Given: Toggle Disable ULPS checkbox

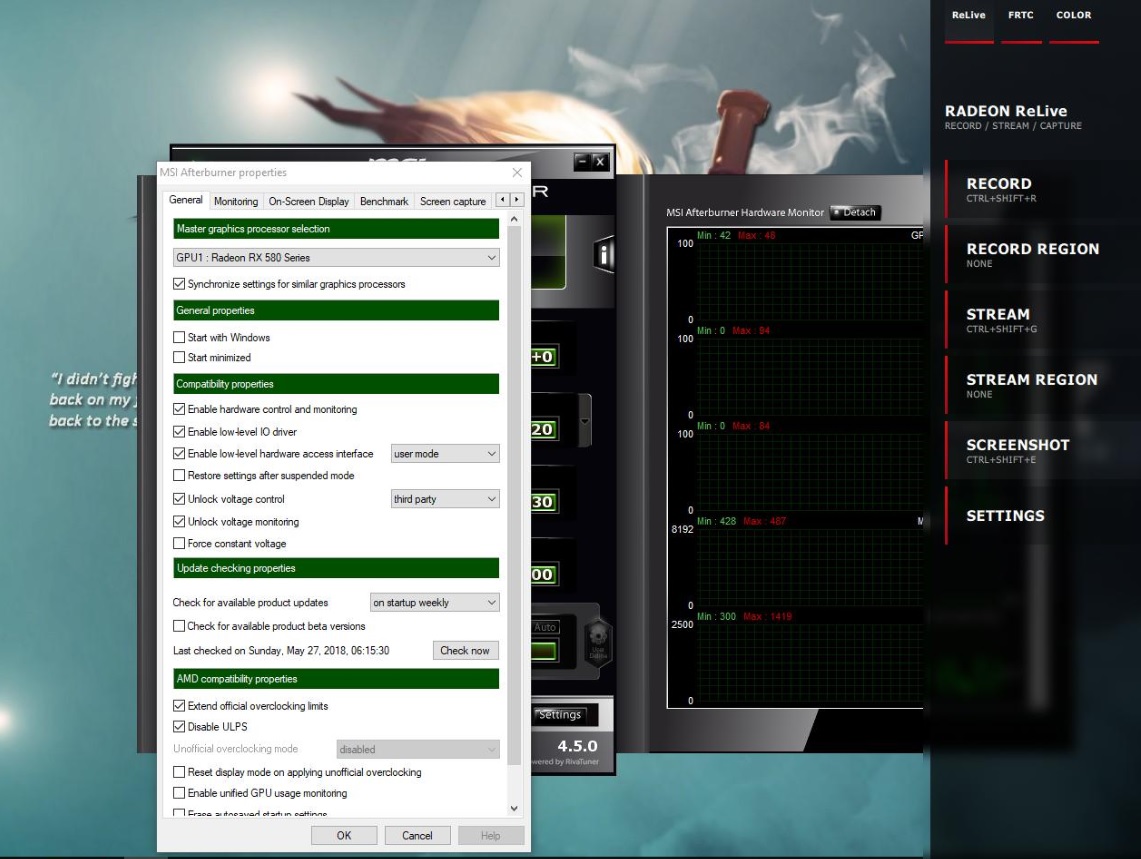Looking at the screenshot, I should [x=179, y=727].
